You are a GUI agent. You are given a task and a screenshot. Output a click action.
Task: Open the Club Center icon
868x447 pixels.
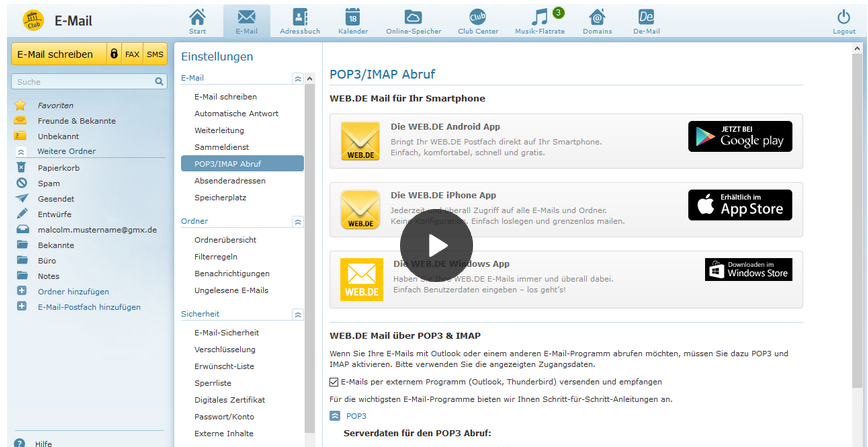(478, 17)
